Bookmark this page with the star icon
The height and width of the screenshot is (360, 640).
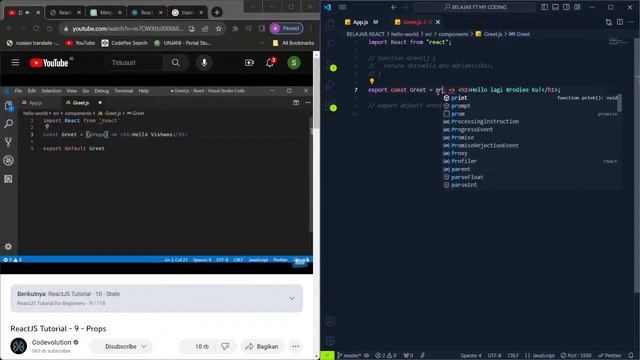[x=219, y=28]
